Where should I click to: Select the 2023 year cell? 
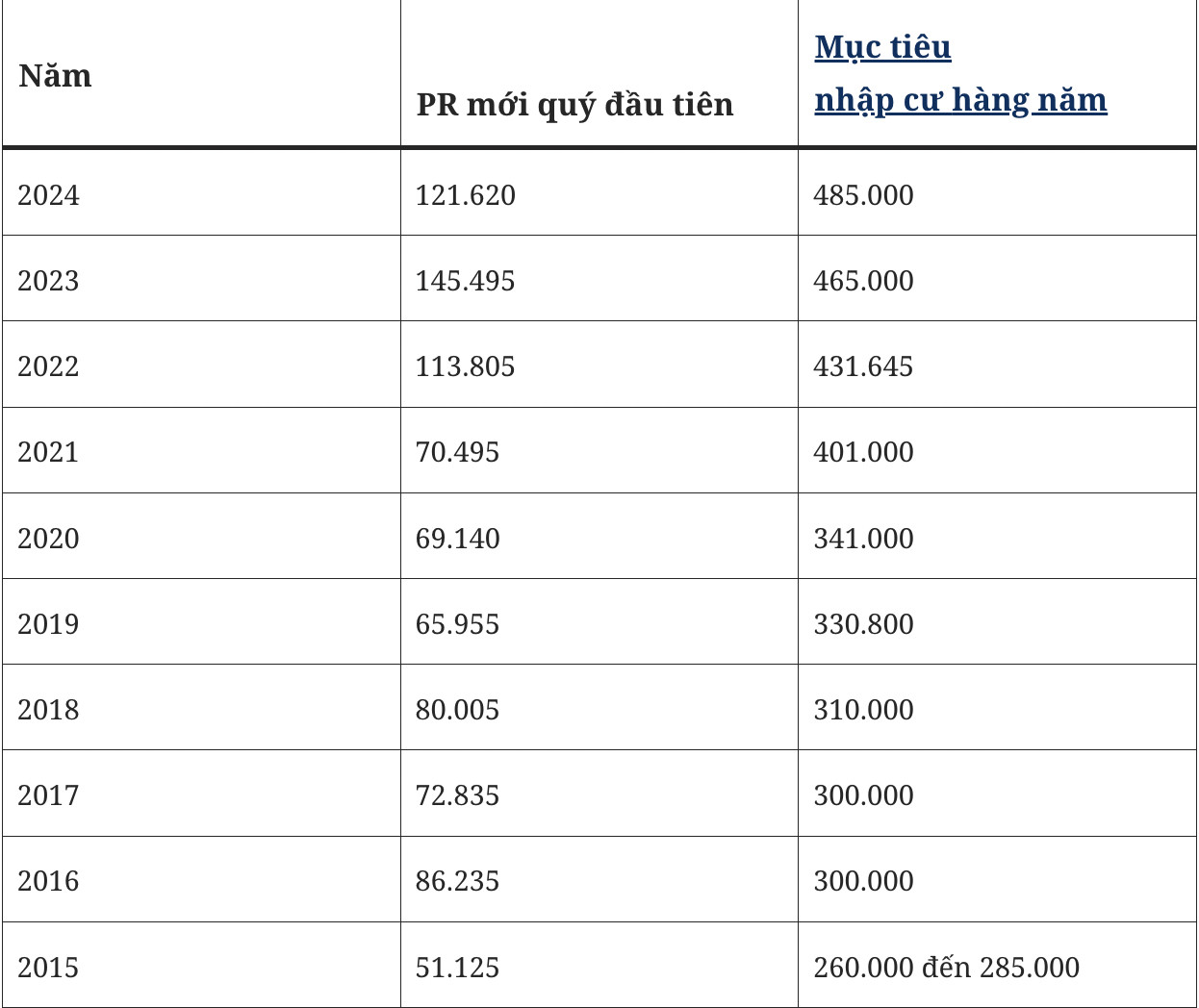[201, 278]
